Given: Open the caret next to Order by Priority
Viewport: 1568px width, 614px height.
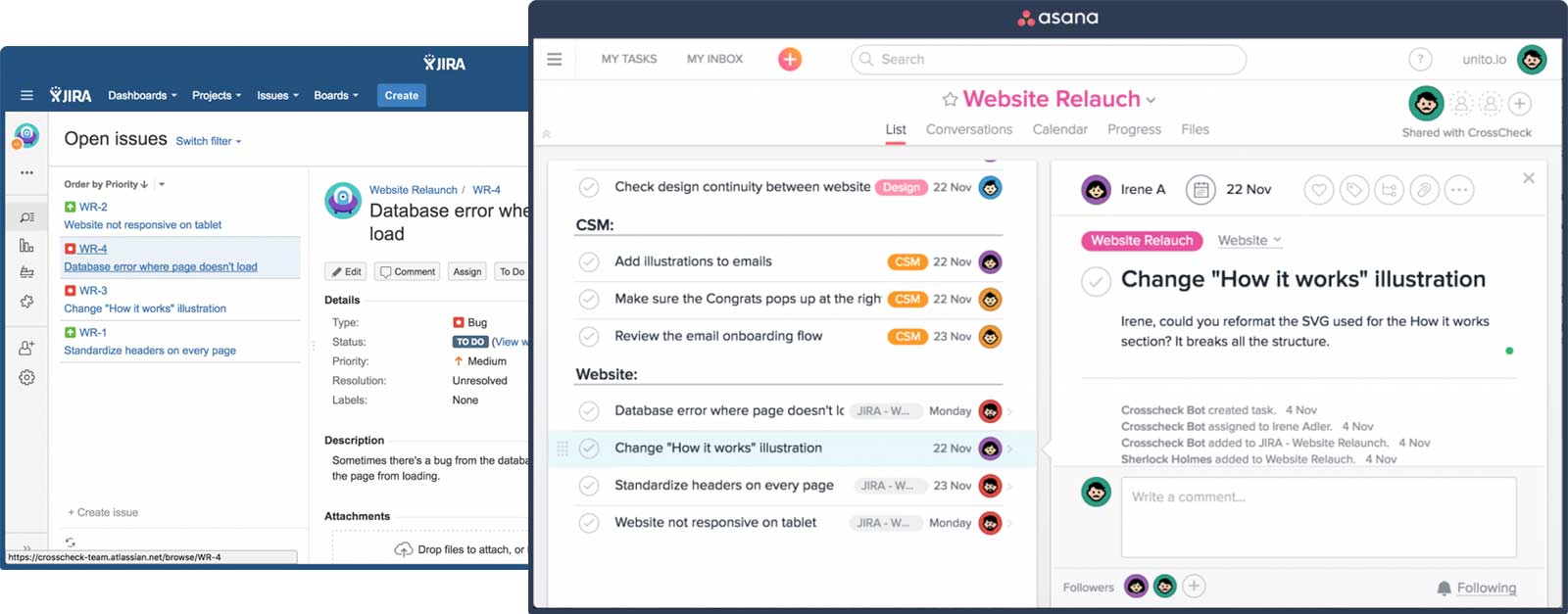Looking at the screenshot, I should click(x=162, y=184).
